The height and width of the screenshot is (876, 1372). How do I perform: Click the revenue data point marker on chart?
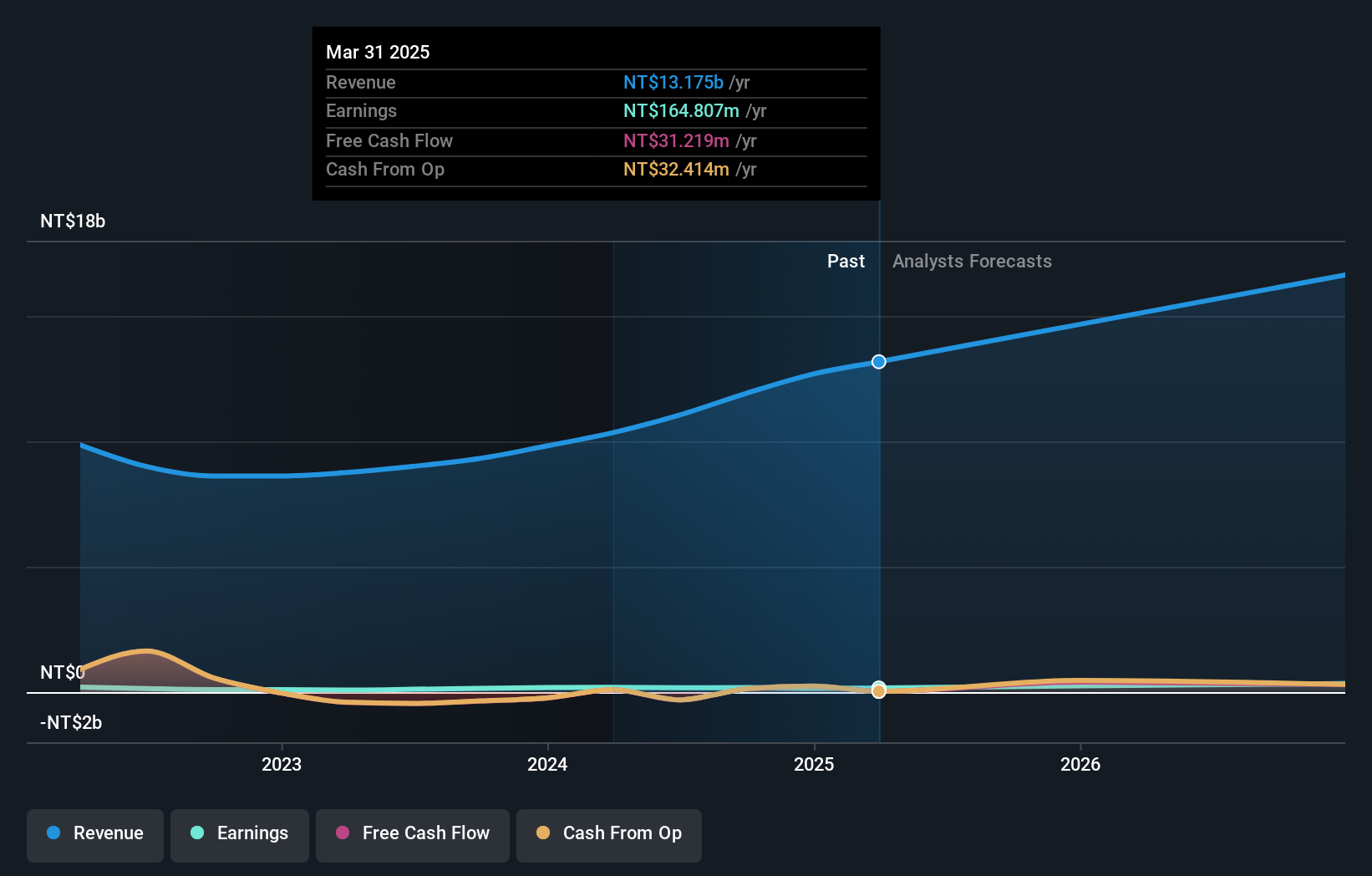(x=879, y=362)
